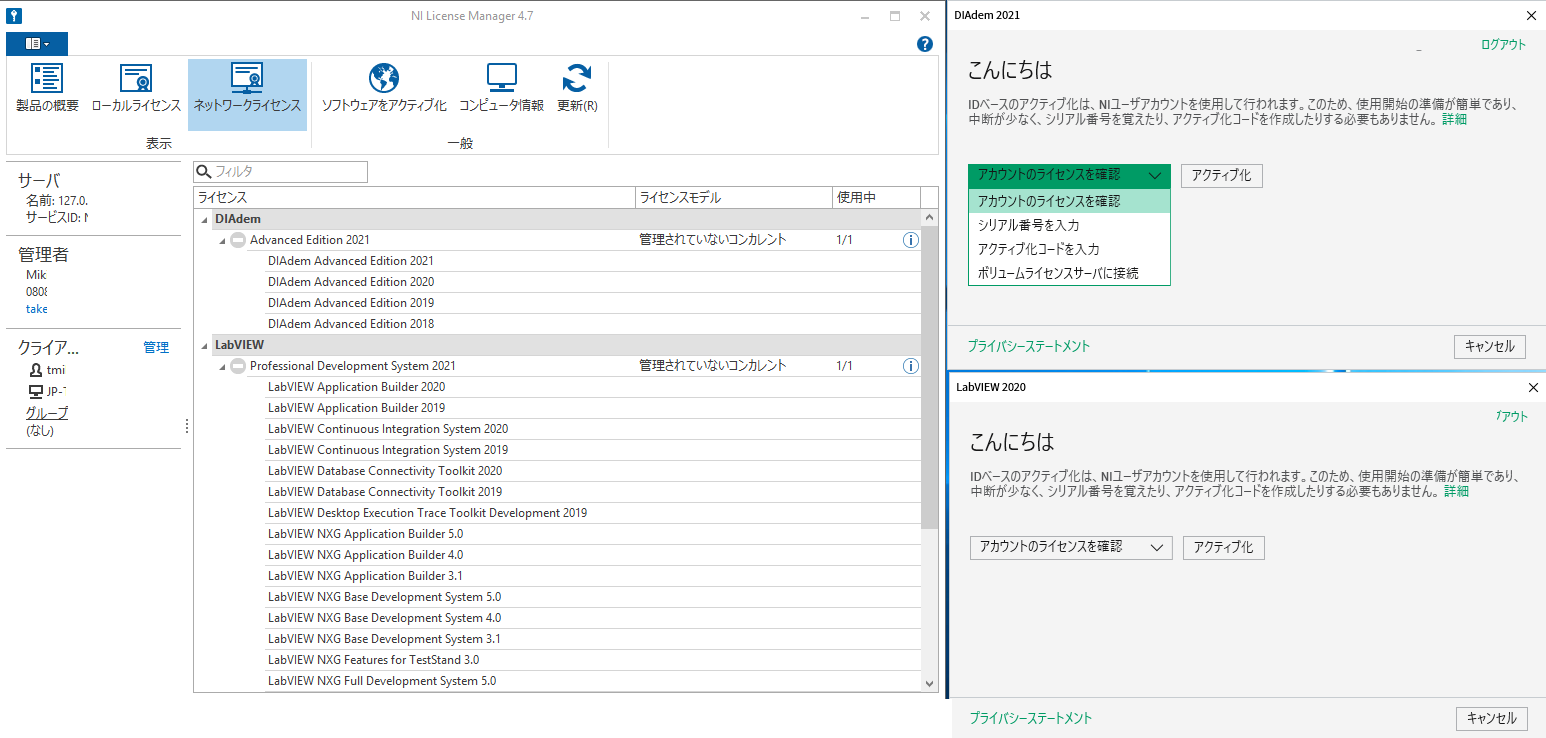Click info icon for Professional Development System 2021

pos(911,366)
